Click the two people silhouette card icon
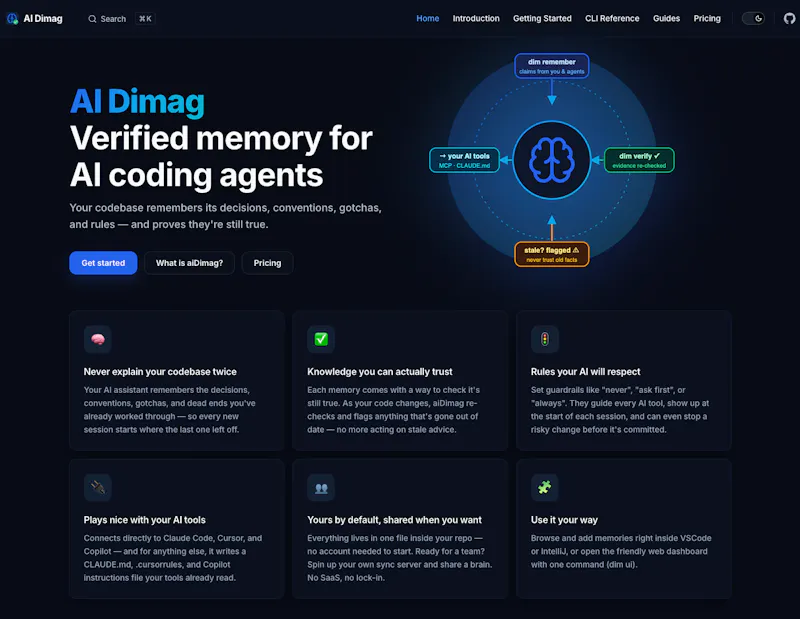This screenshot has height=619, width=800. (321, 488)
